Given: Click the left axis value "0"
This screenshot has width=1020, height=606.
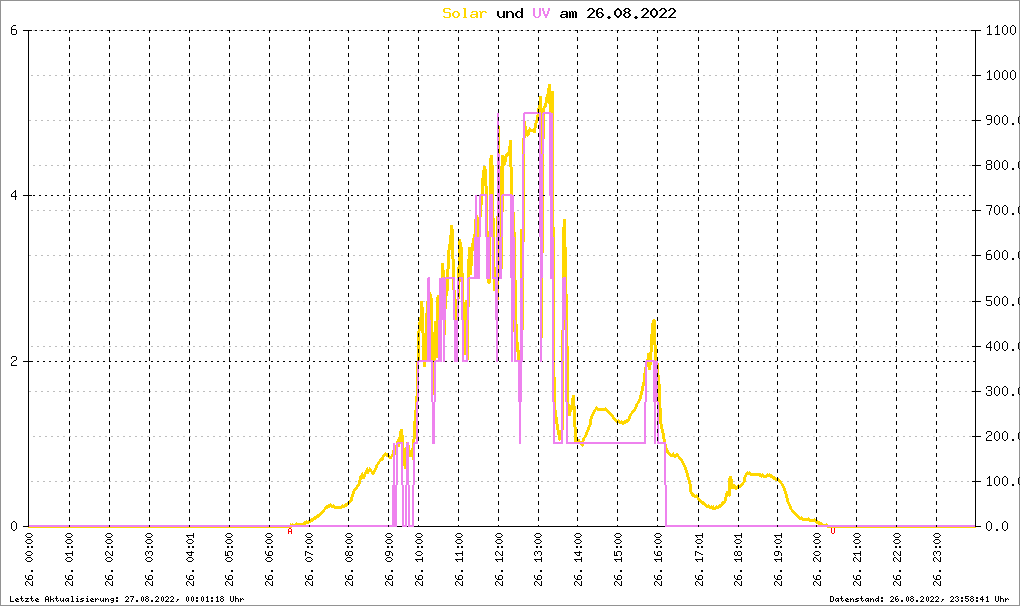Looking at the screenshot, I should click(14, 526).
